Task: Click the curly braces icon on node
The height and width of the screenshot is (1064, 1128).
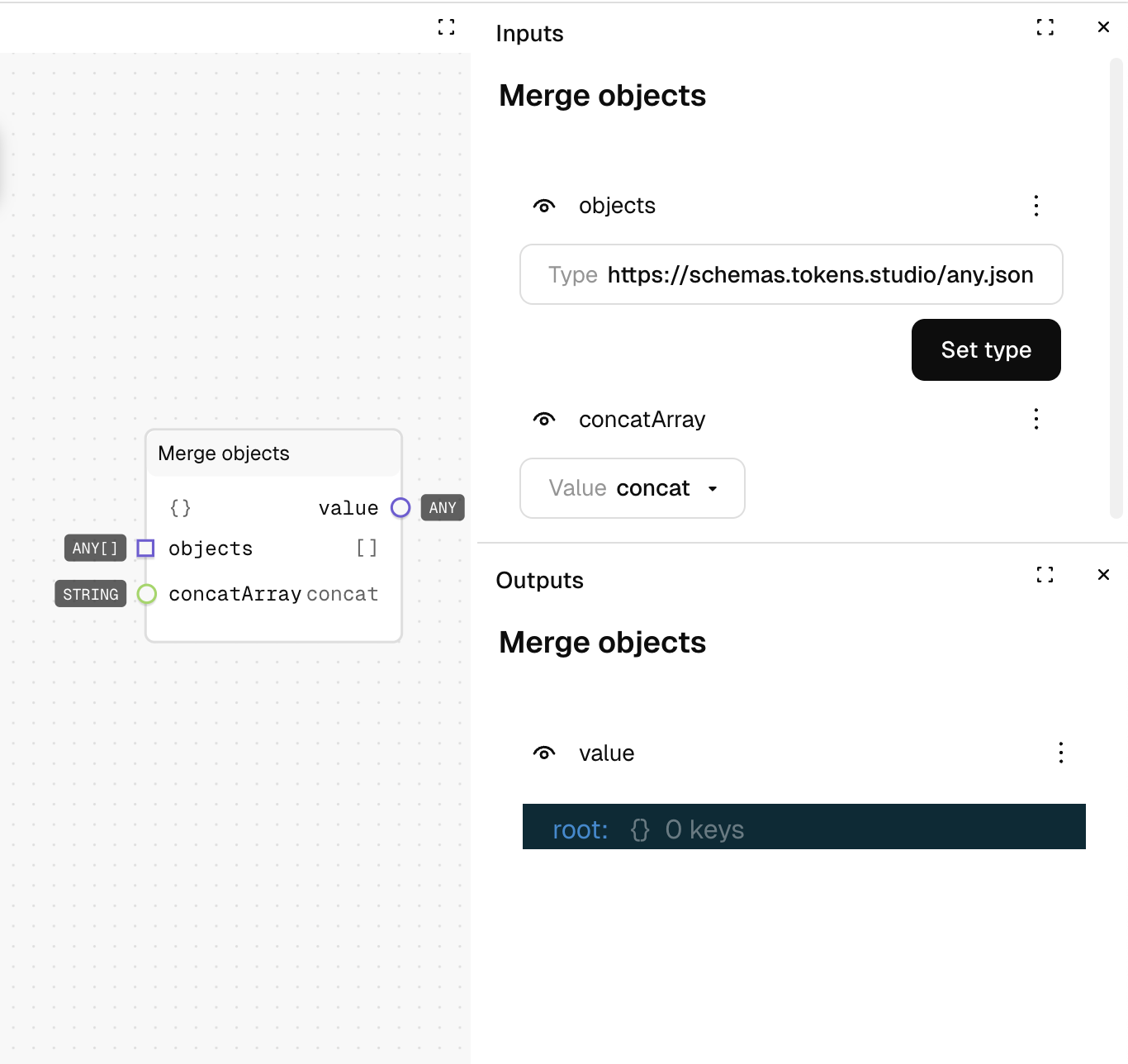Action: coord(180,508)
